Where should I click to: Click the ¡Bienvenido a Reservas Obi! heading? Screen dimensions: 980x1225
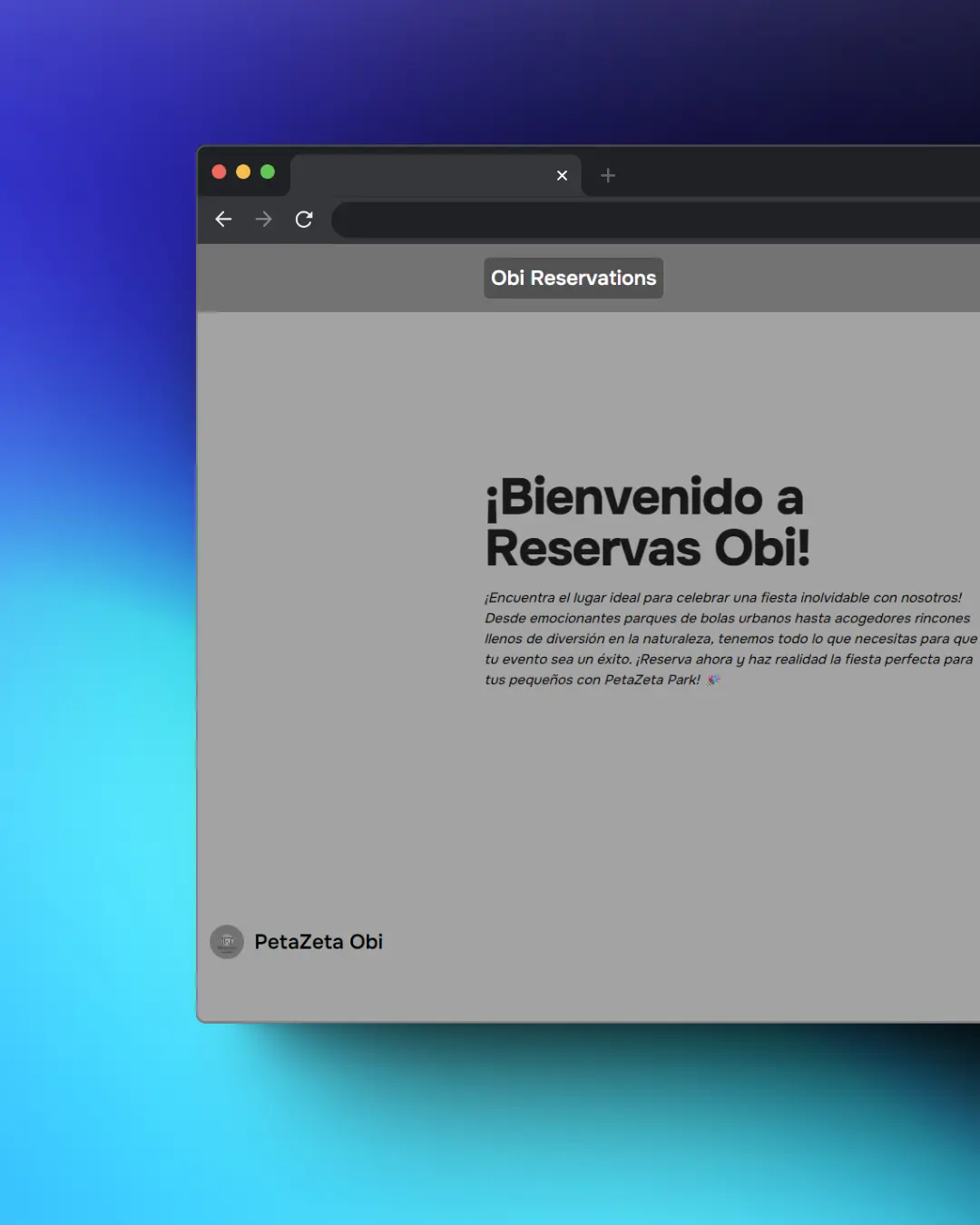coord(646,523)
